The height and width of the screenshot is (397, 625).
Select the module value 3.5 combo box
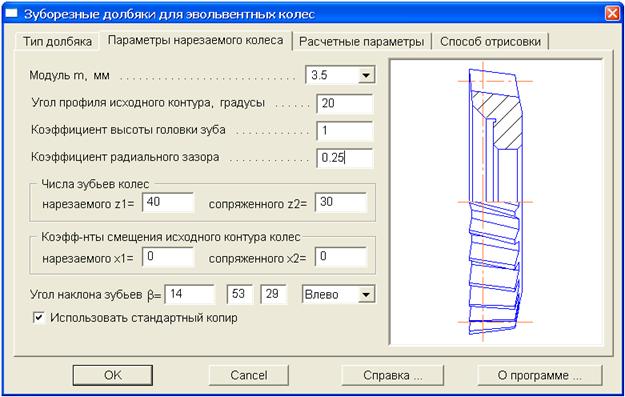click(x=340, y=75)
